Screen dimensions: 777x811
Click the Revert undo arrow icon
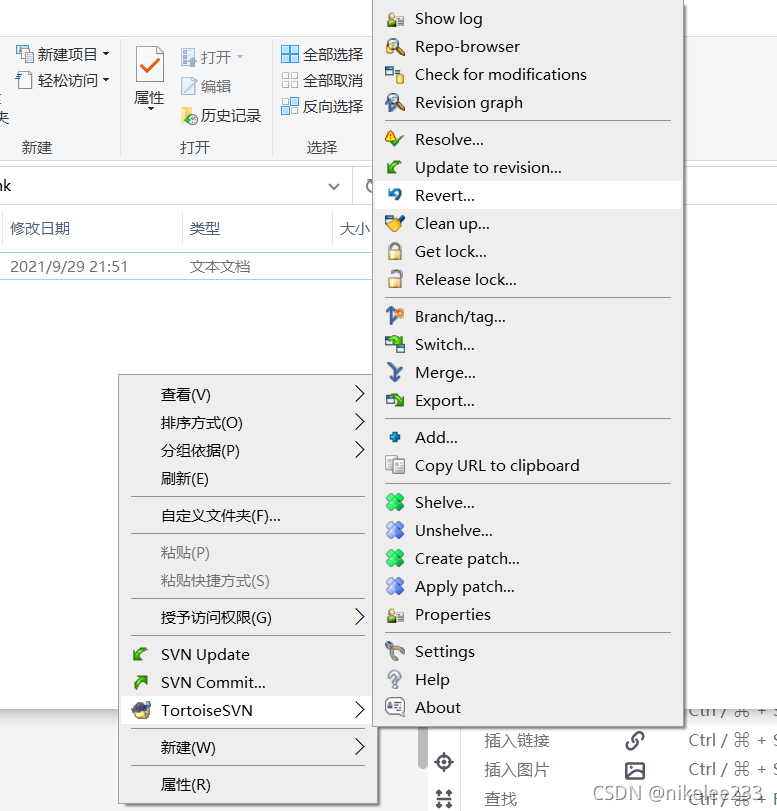click(395, 195)
